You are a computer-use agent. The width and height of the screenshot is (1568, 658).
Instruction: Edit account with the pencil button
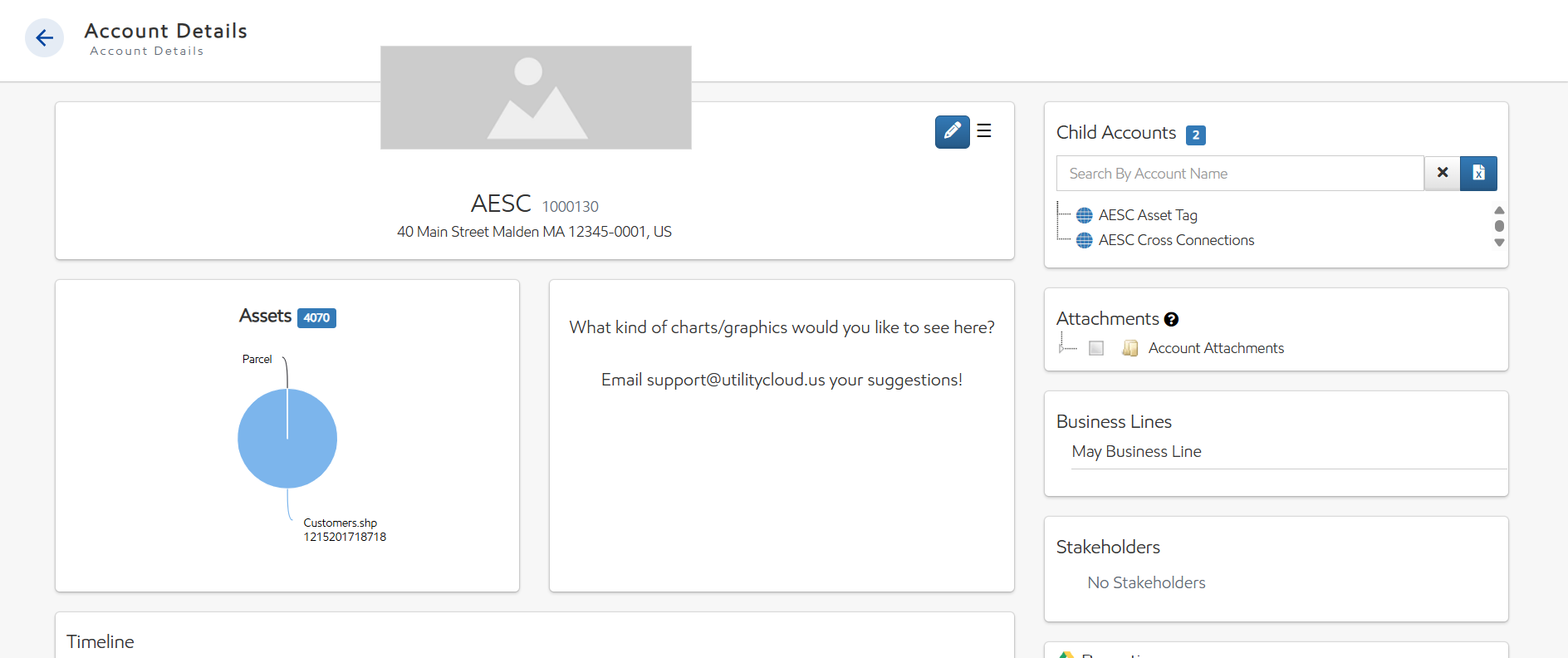pyautogui.click(x=952, y=131)
